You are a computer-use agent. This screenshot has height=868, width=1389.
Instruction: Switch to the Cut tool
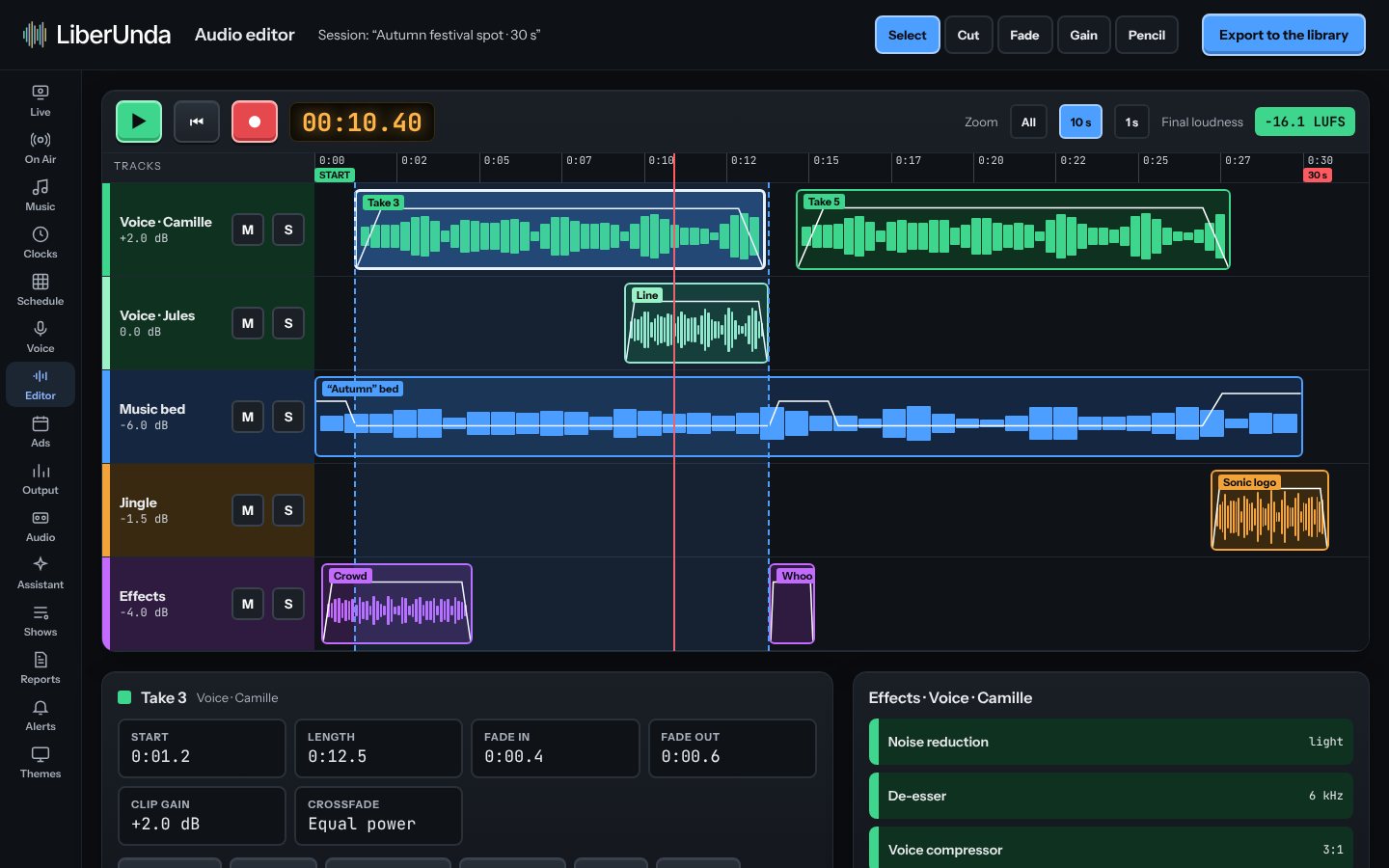pyautogui.click(x=968, y=35)
